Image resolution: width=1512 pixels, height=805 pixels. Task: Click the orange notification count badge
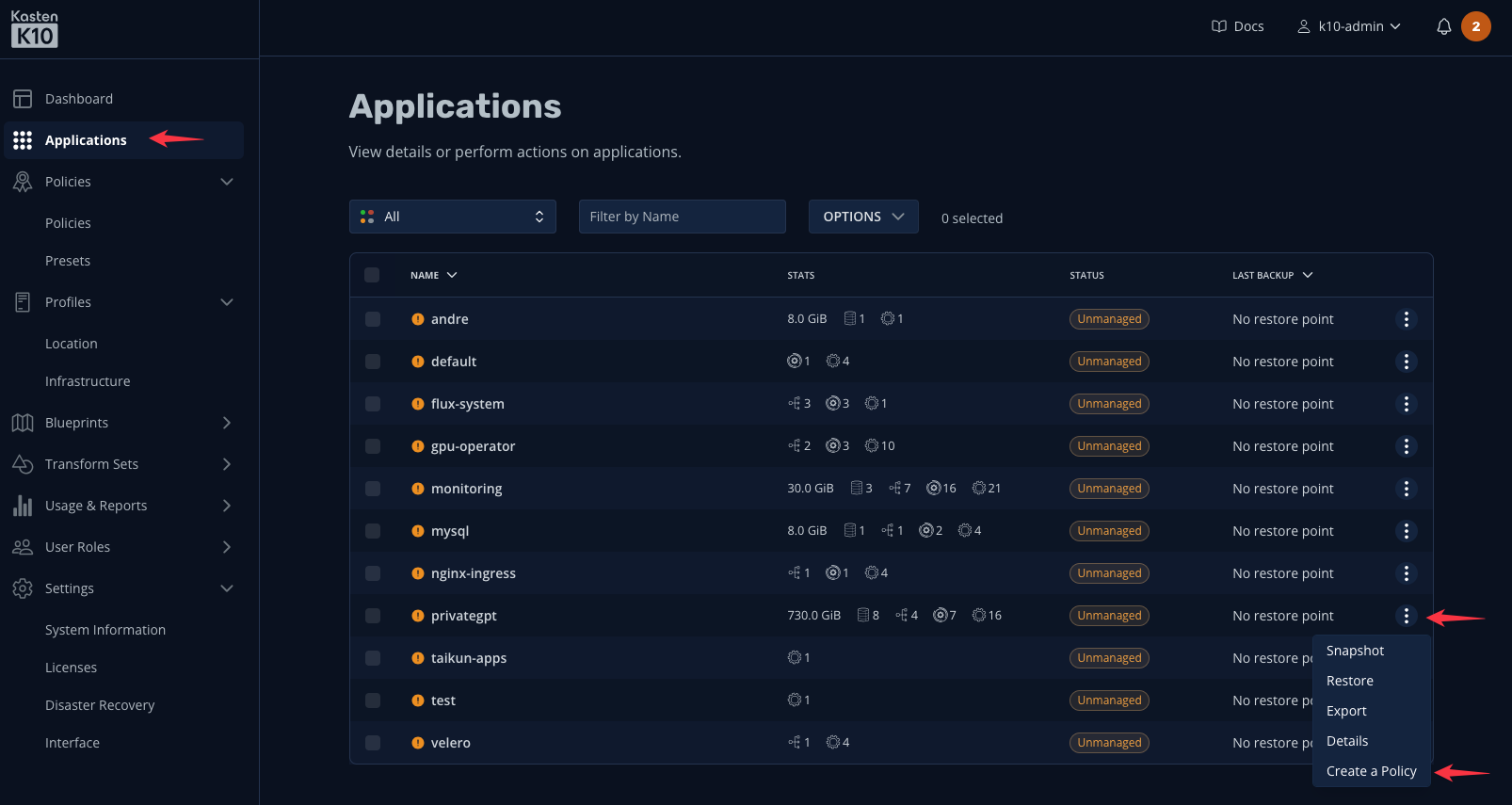tap(1475, 26)
